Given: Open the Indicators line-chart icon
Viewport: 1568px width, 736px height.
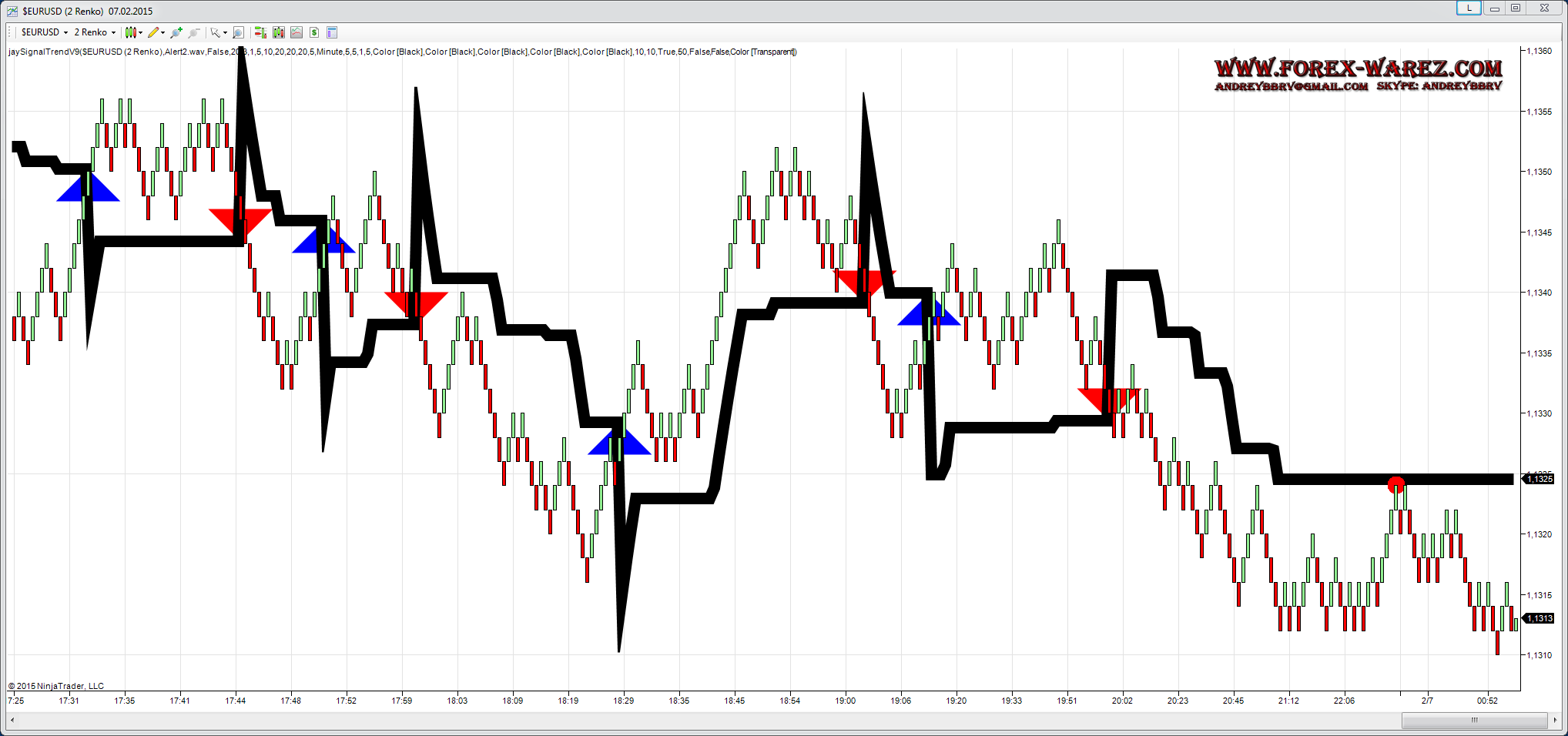Looking at the screenshot, I should [x=297, y=32].
